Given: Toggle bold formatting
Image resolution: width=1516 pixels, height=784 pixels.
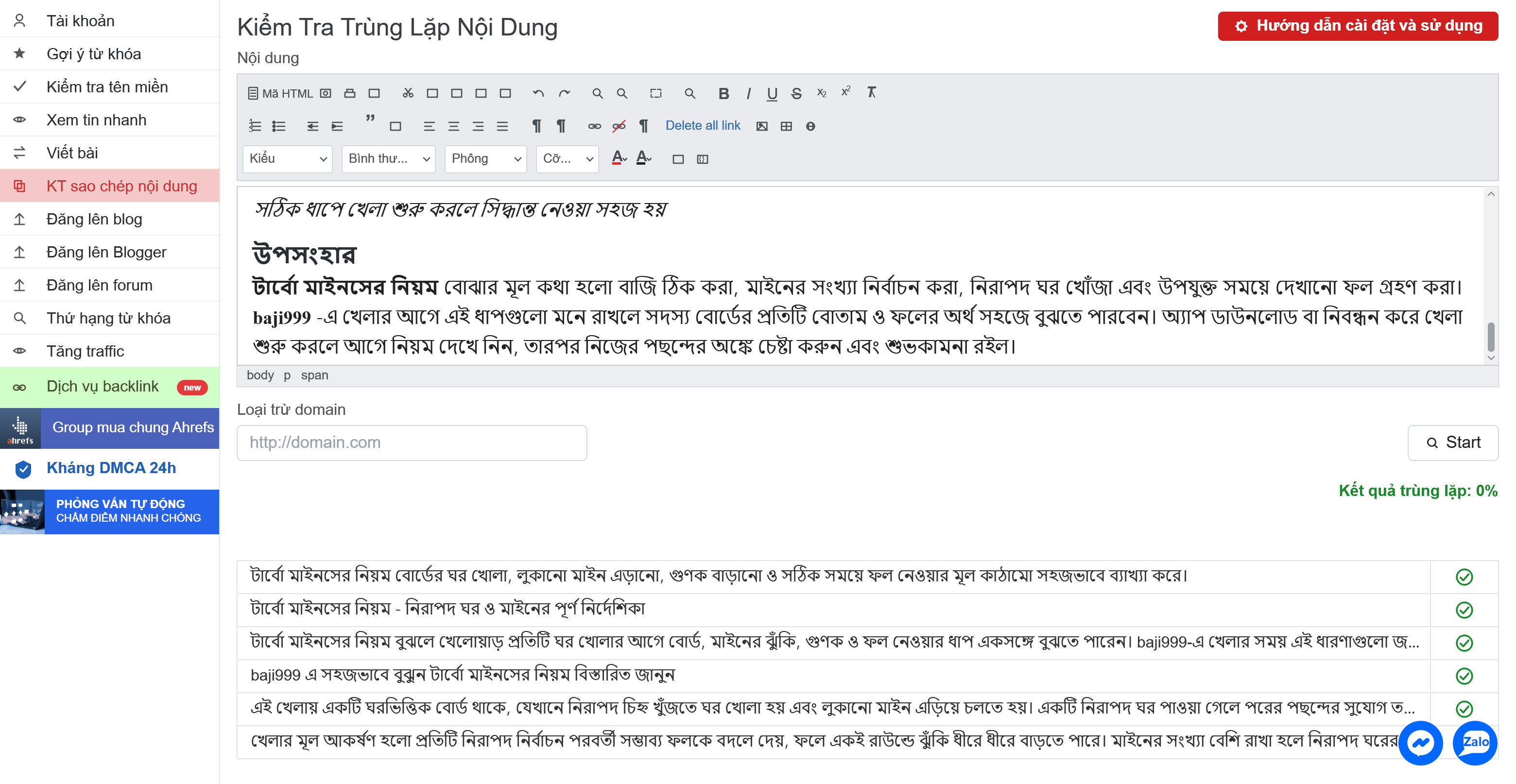Looking at the screenshot, I should tap(724, 93).
